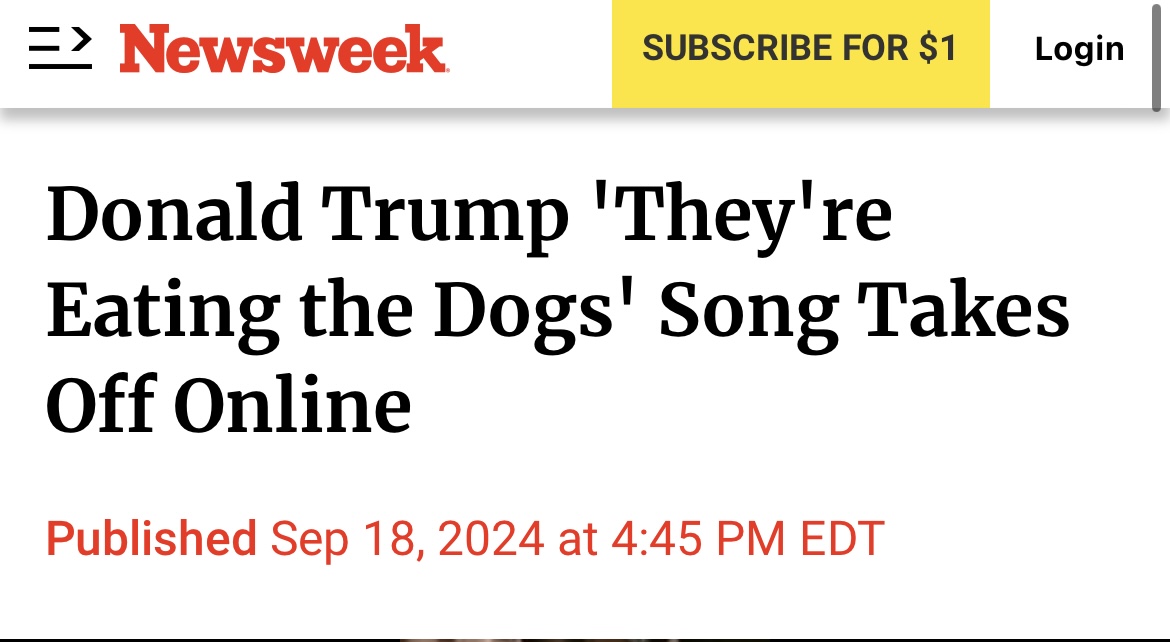Click the arrow on the menu icon
The height and width of the screenshot is (642, 1170).
[x=80, y=38]
